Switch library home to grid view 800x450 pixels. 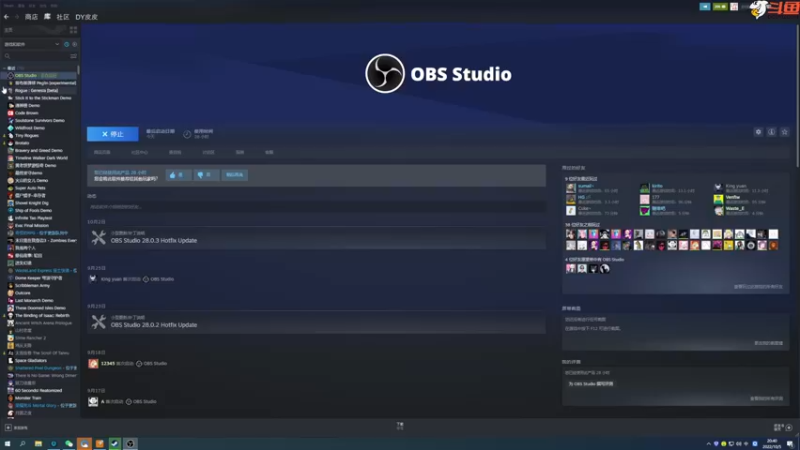(73, 30)
